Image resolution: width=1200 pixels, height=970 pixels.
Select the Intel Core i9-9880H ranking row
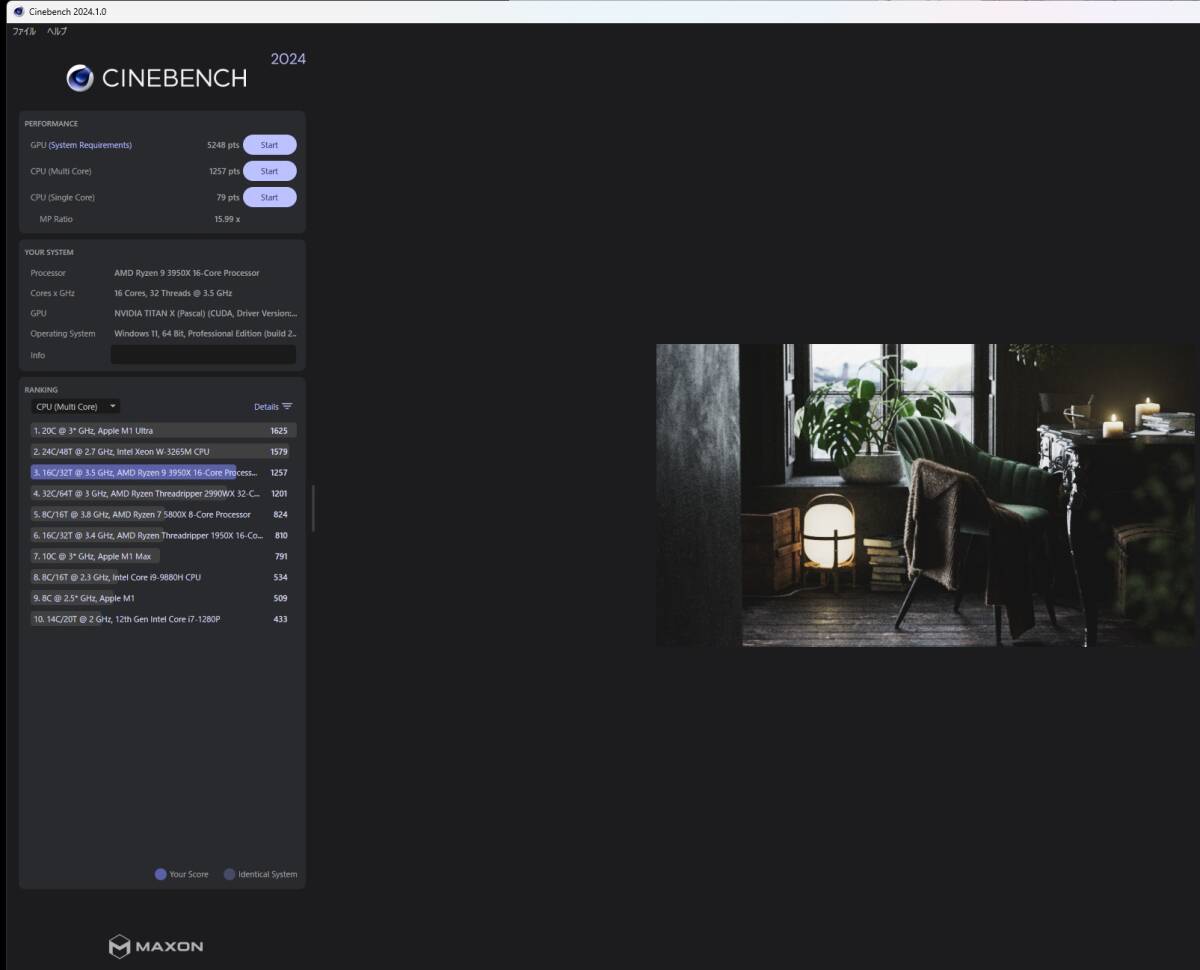pos(163,578)
